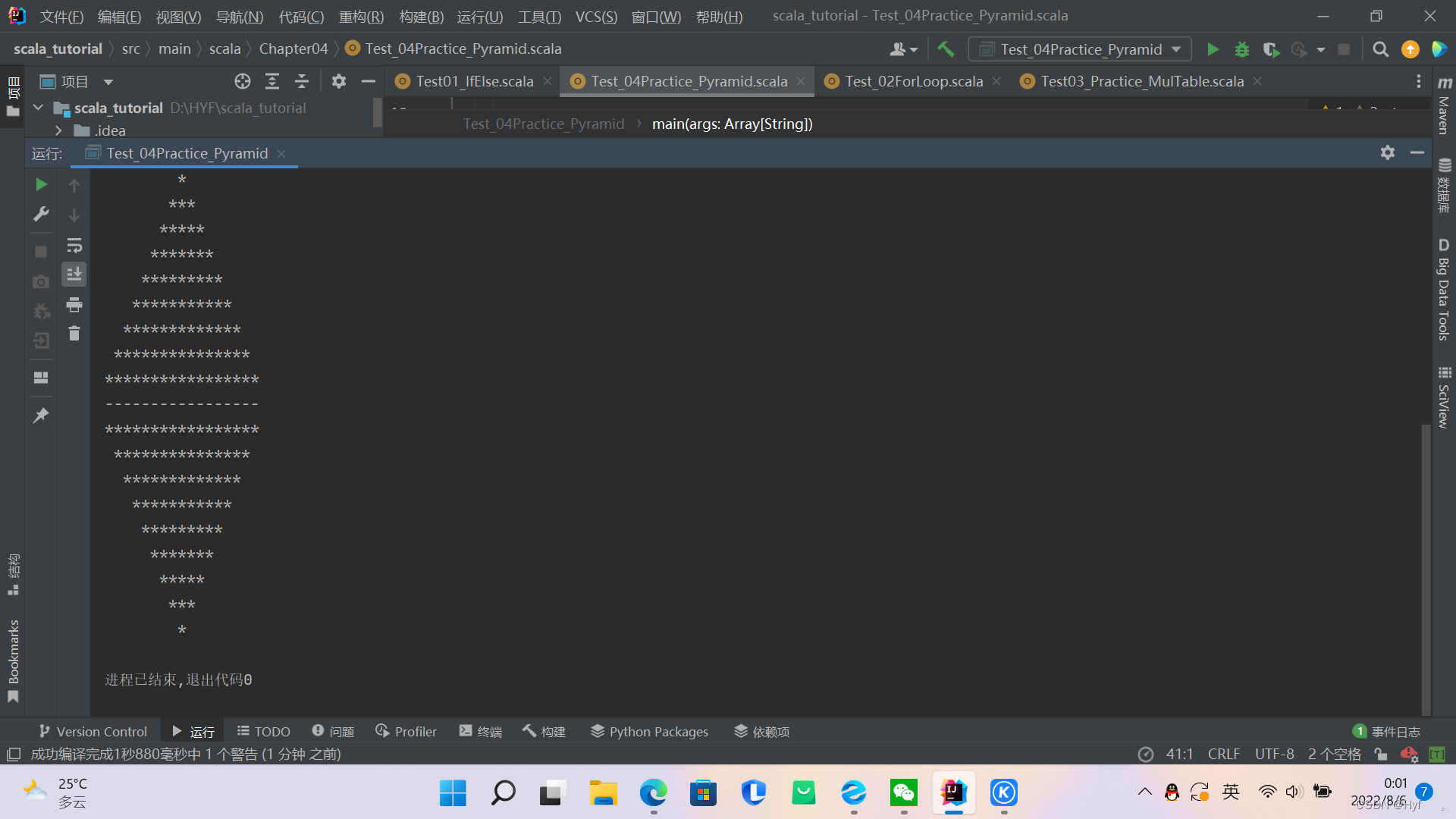The height and width of the screenshot is (819, 1456).
Task: Click the Build project hammer icon
Action: point(945,49)
